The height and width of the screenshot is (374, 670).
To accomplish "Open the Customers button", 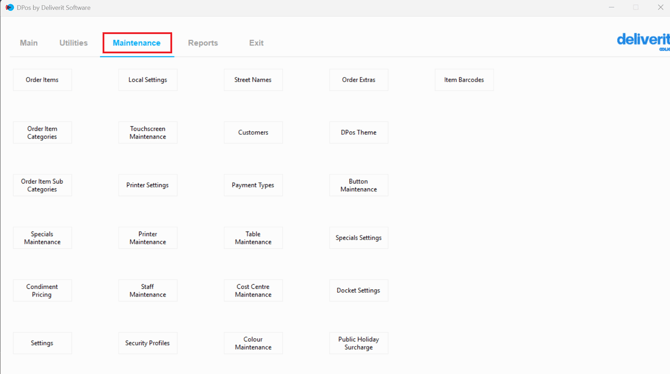I will coord(253,133).
